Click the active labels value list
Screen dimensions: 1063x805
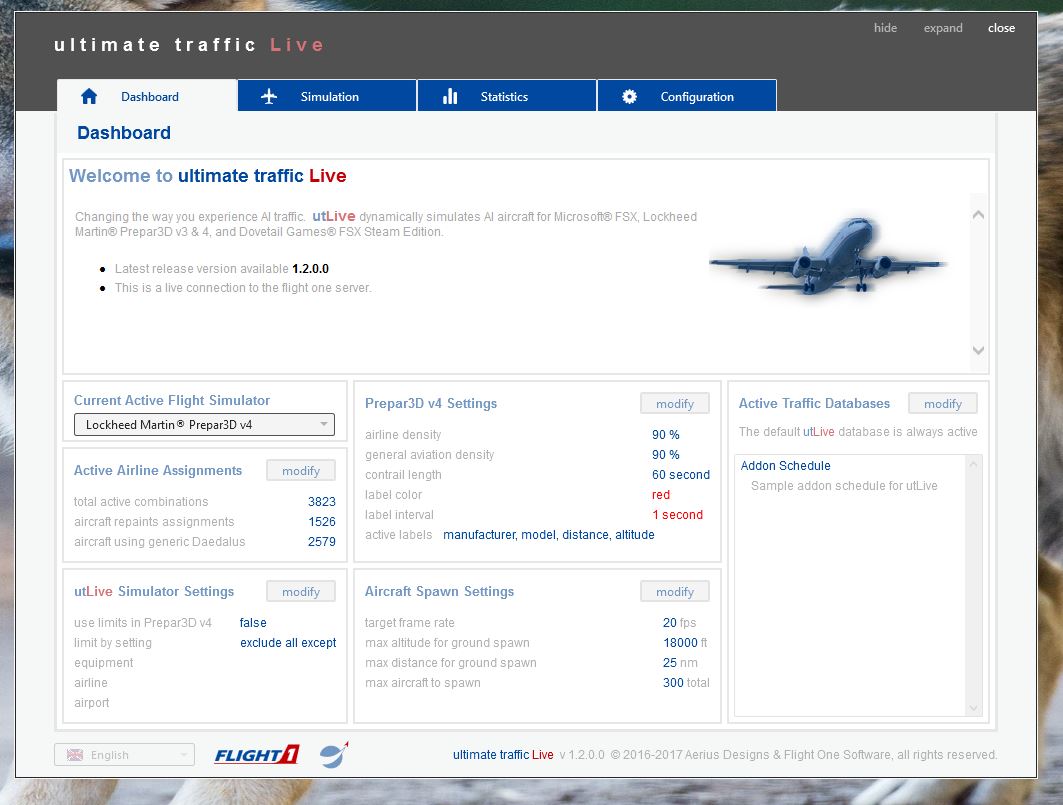click(x=548, y=535)
